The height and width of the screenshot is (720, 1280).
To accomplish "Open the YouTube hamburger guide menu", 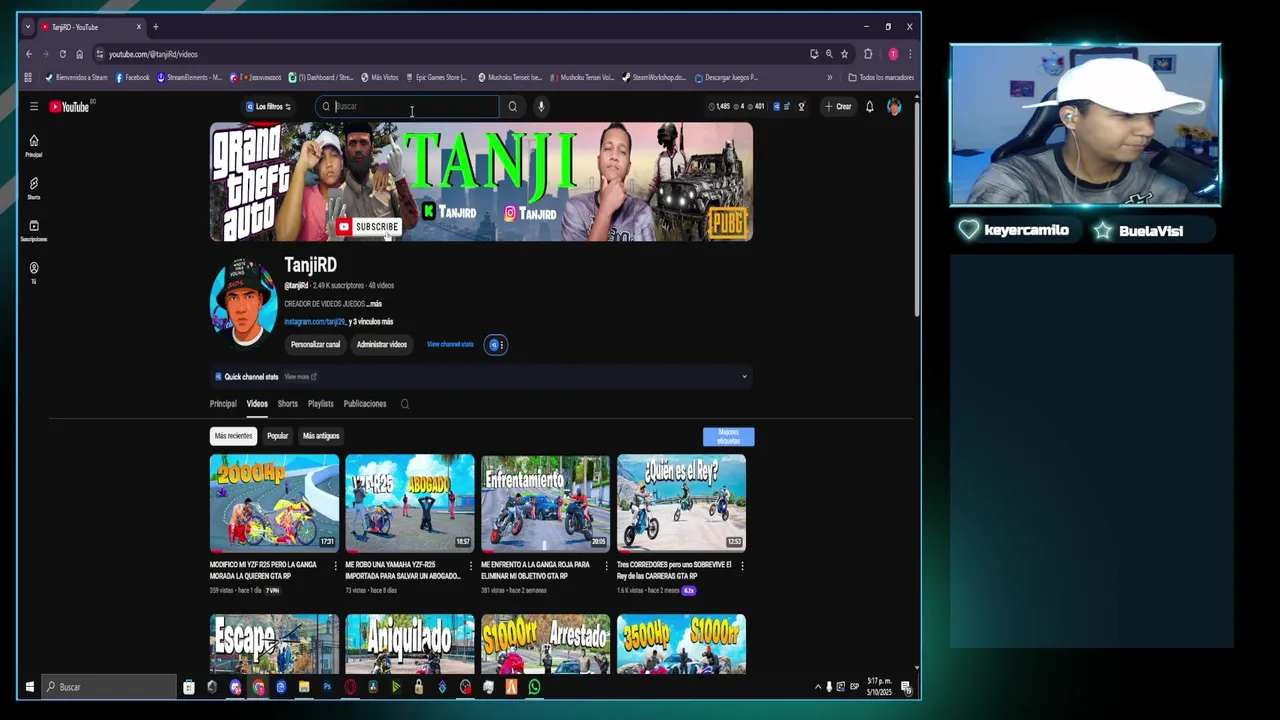I will point(33,107).
